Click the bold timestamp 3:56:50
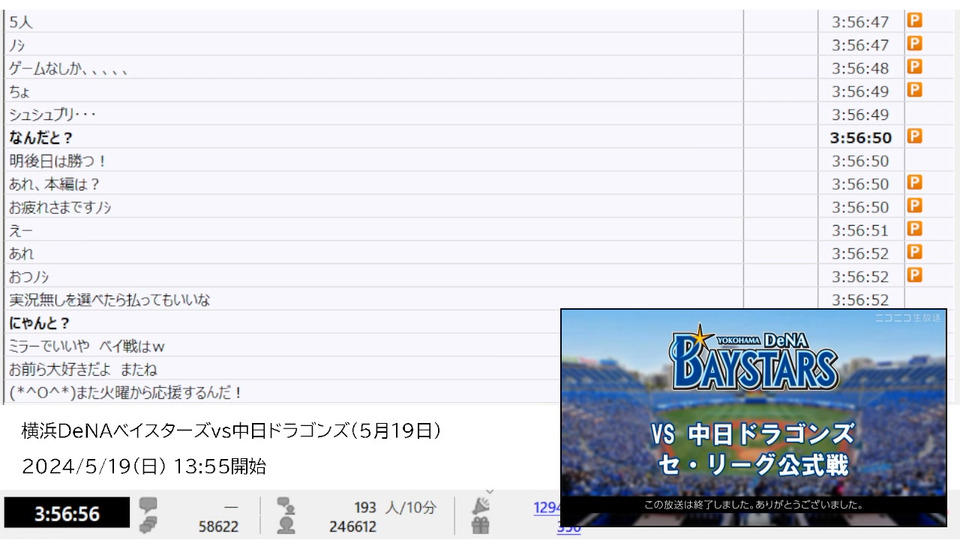Viewport: 960px width, 540px height. 860,138
